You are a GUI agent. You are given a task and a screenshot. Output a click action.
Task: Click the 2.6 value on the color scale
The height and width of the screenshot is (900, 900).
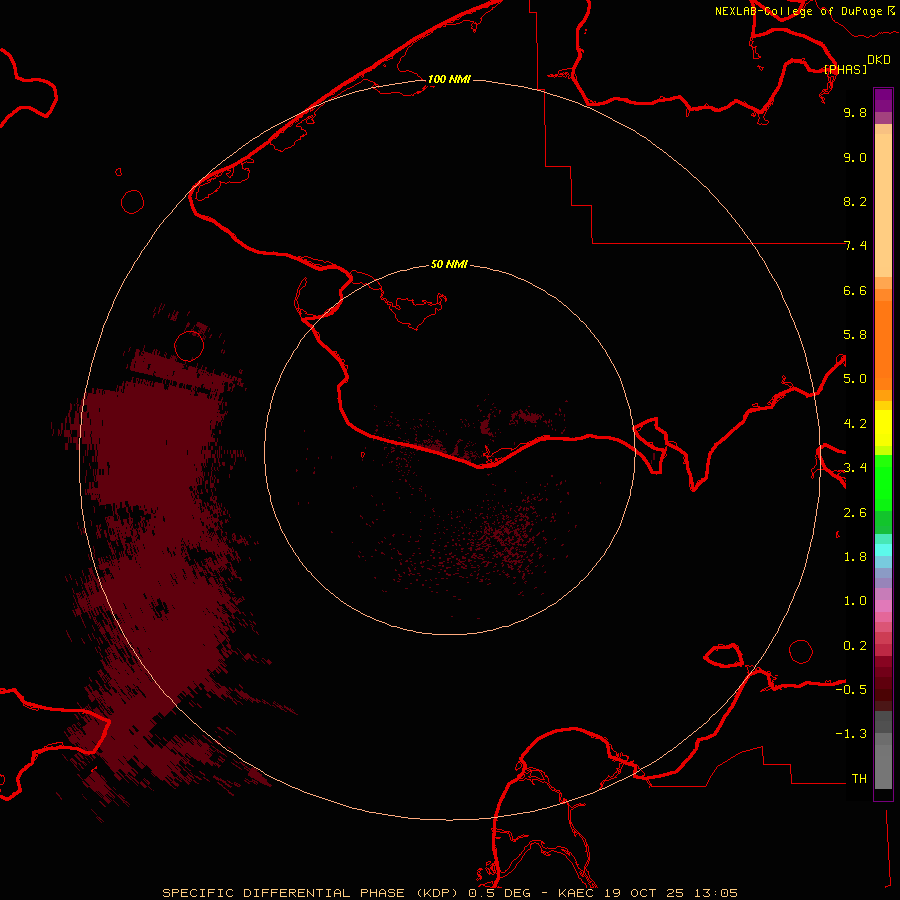click(x=855, y=513)
